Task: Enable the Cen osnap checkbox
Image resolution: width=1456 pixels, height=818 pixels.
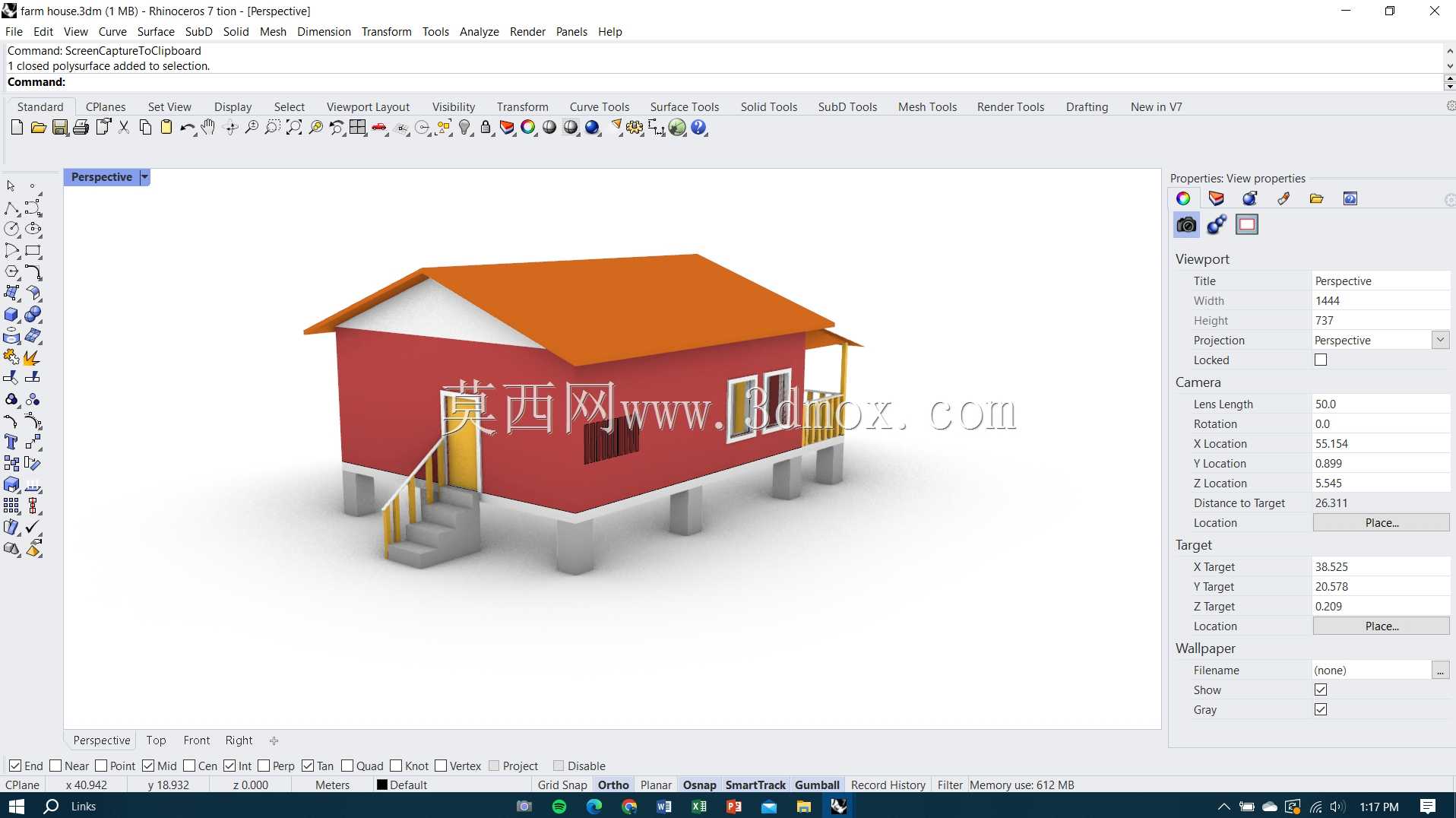Action: [x=189, y=766]
